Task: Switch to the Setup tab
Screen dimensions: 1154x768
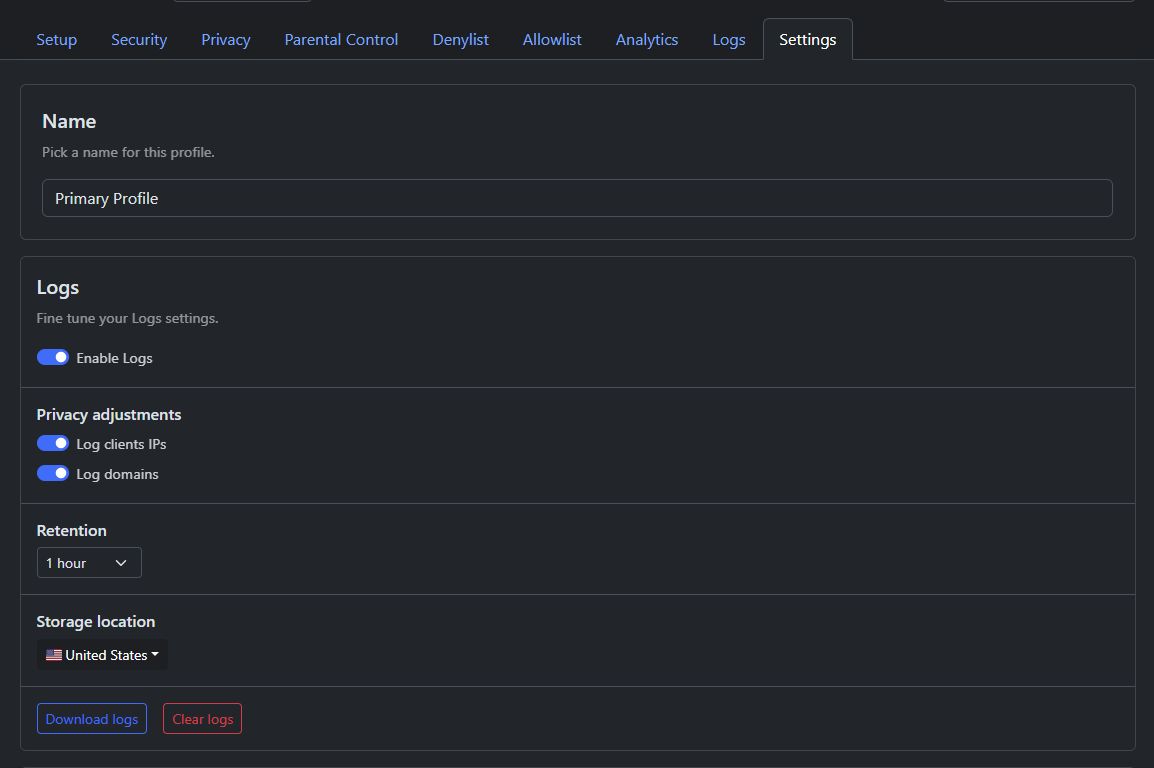Action: (x=56, y=40)
